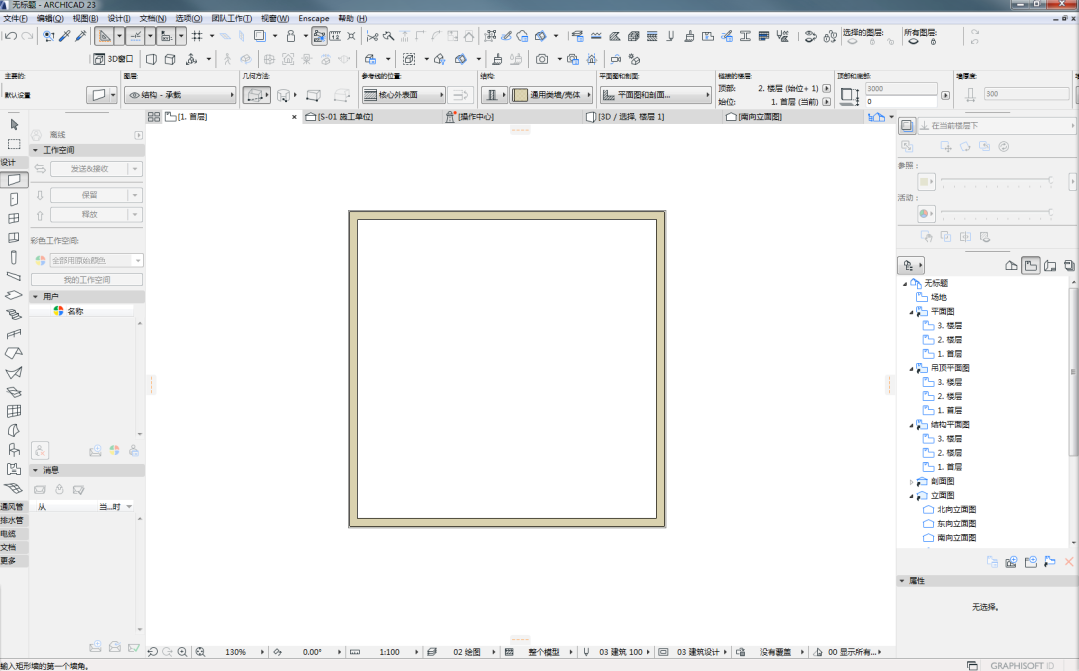Open the 3D窗口 view button
The width and height of the screenshot is (1079, 671).
pos(114,59)
